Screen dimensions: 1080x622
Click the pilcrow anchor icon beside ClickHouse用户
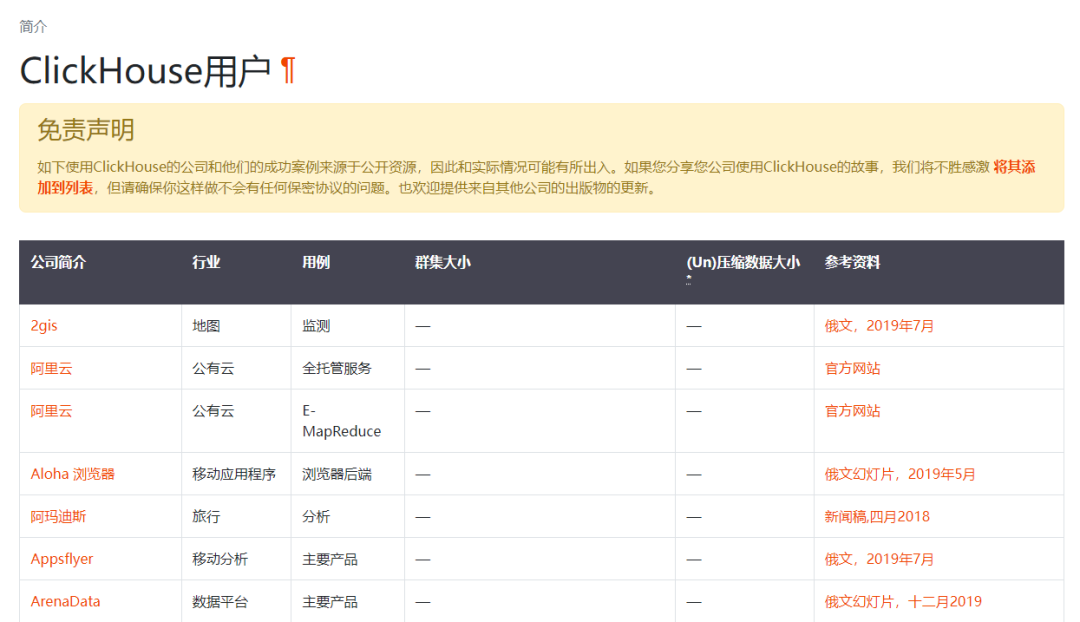point(288,71)
